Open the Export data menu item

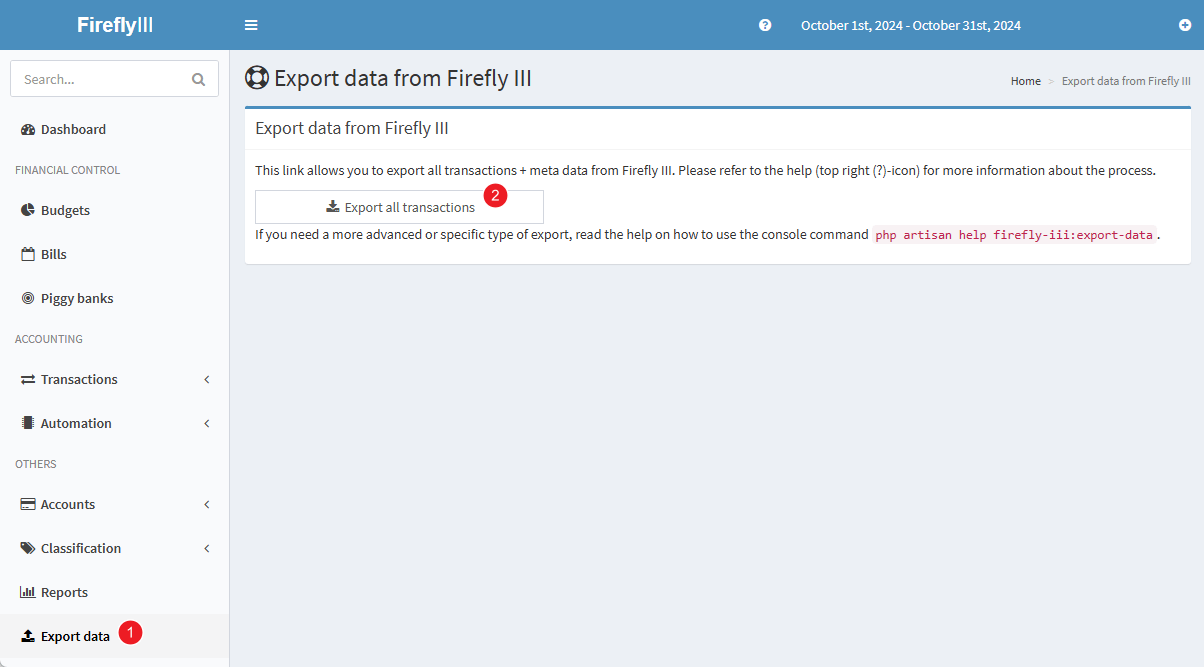click(x=75, y=636)
